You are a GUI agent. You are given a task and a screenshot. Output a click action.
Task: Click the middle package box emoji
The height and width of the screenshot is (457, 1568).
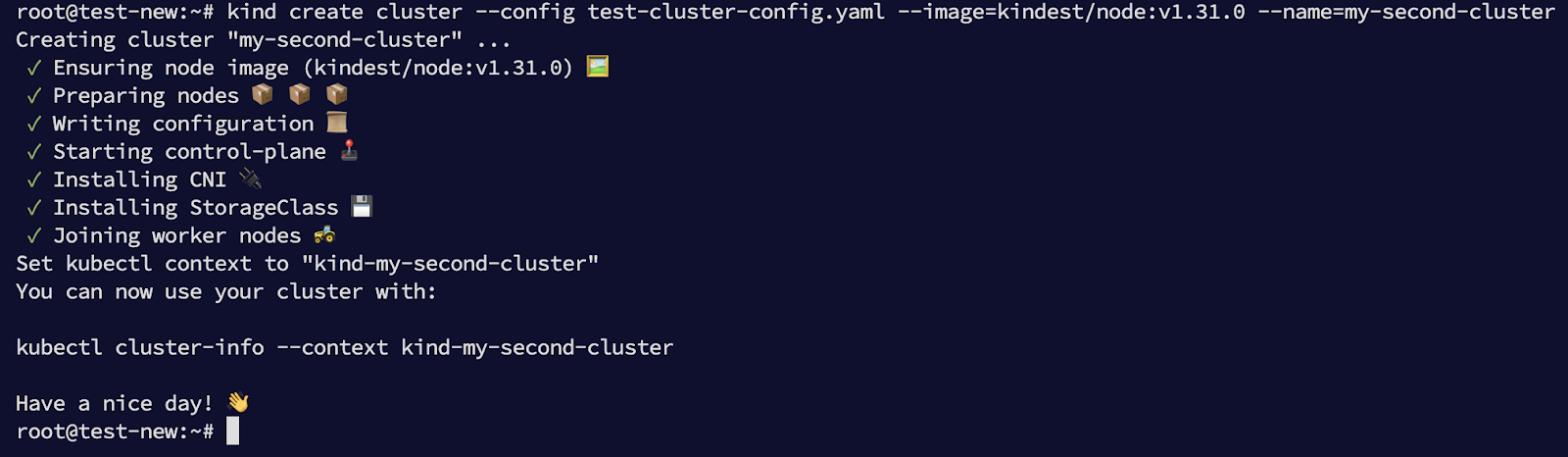[x=300, y=94]
